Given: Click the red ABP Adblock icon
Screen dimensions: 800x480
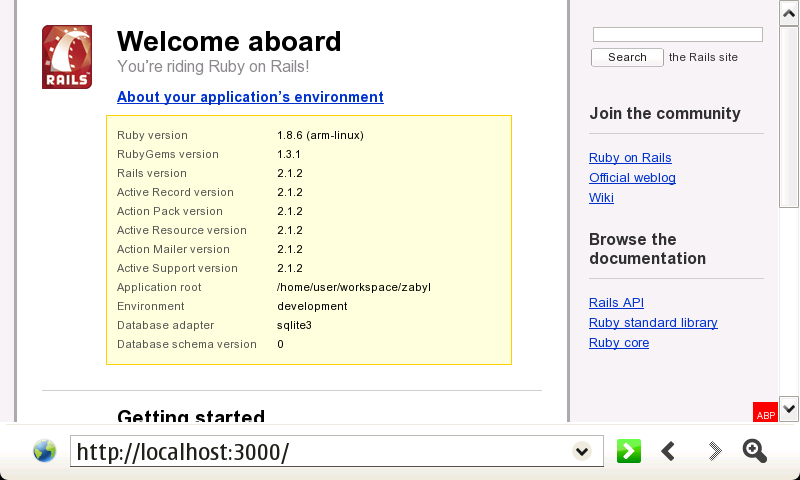Looking at the screenshot, I should [x=765, y=412].
